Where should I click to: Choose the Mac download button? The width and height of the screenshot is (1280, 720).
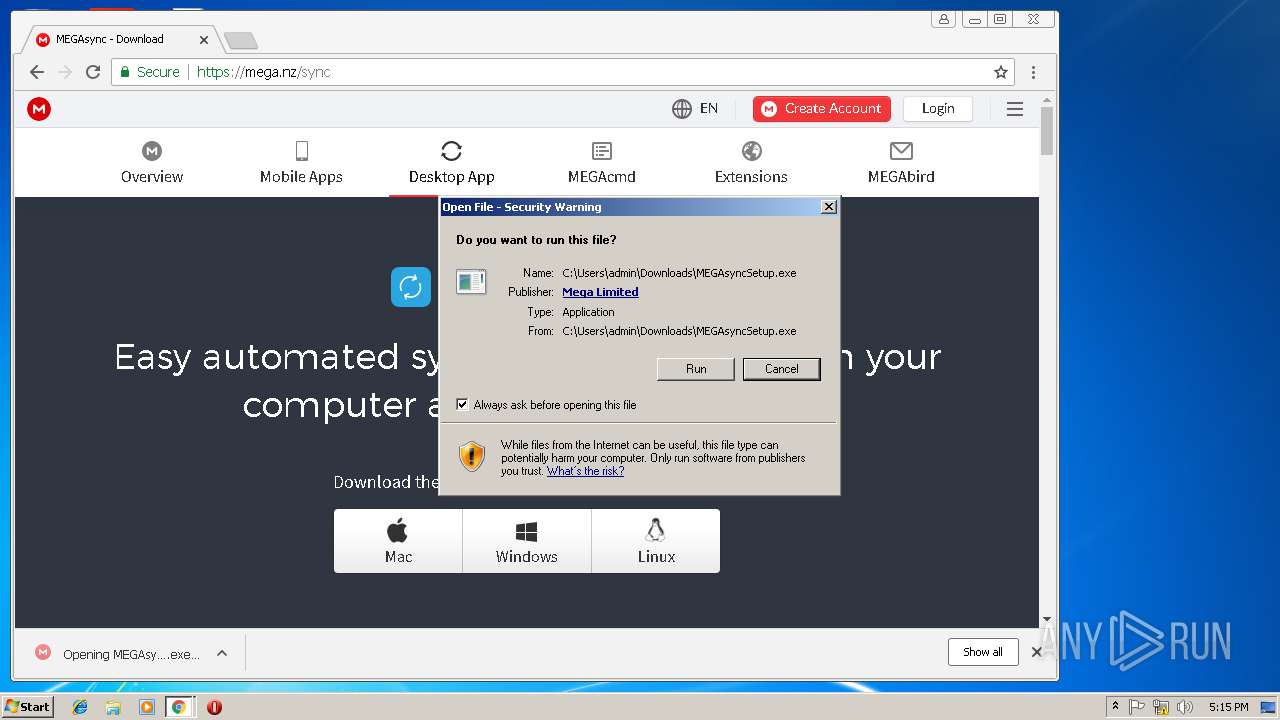click(398, 541)
